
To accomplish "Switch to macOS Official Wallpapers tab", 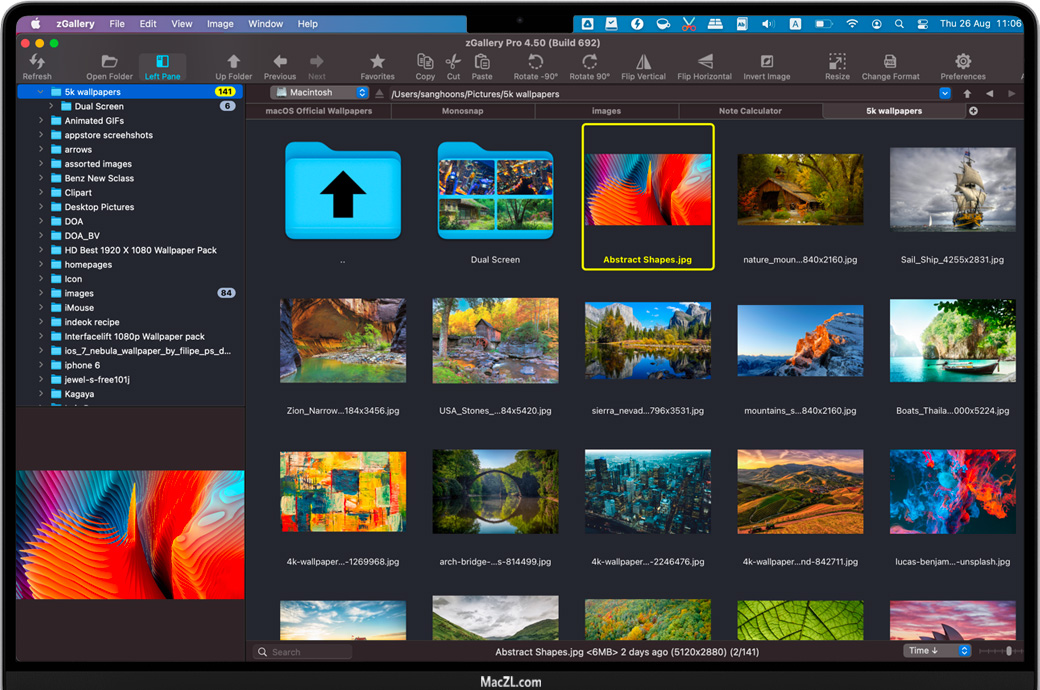I will pos(318,111).
